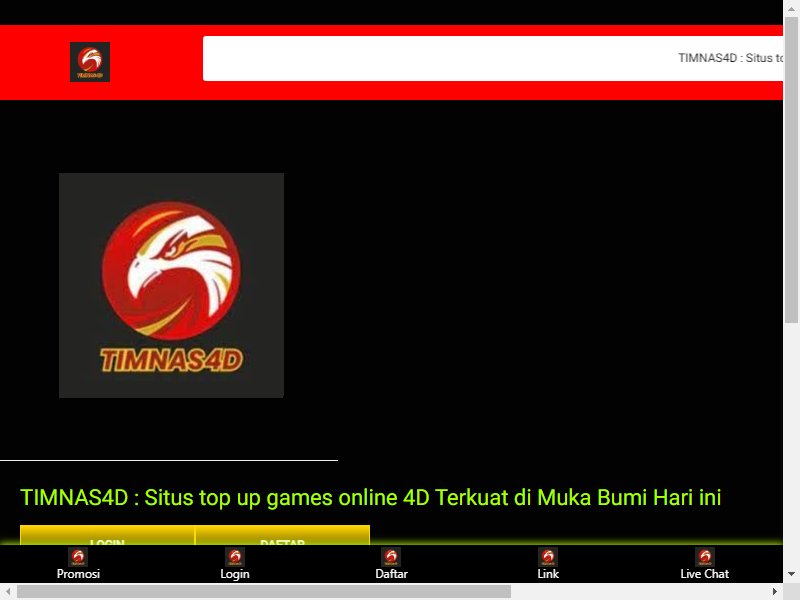Click the yellow DAFTAR button

click(283, 535)
